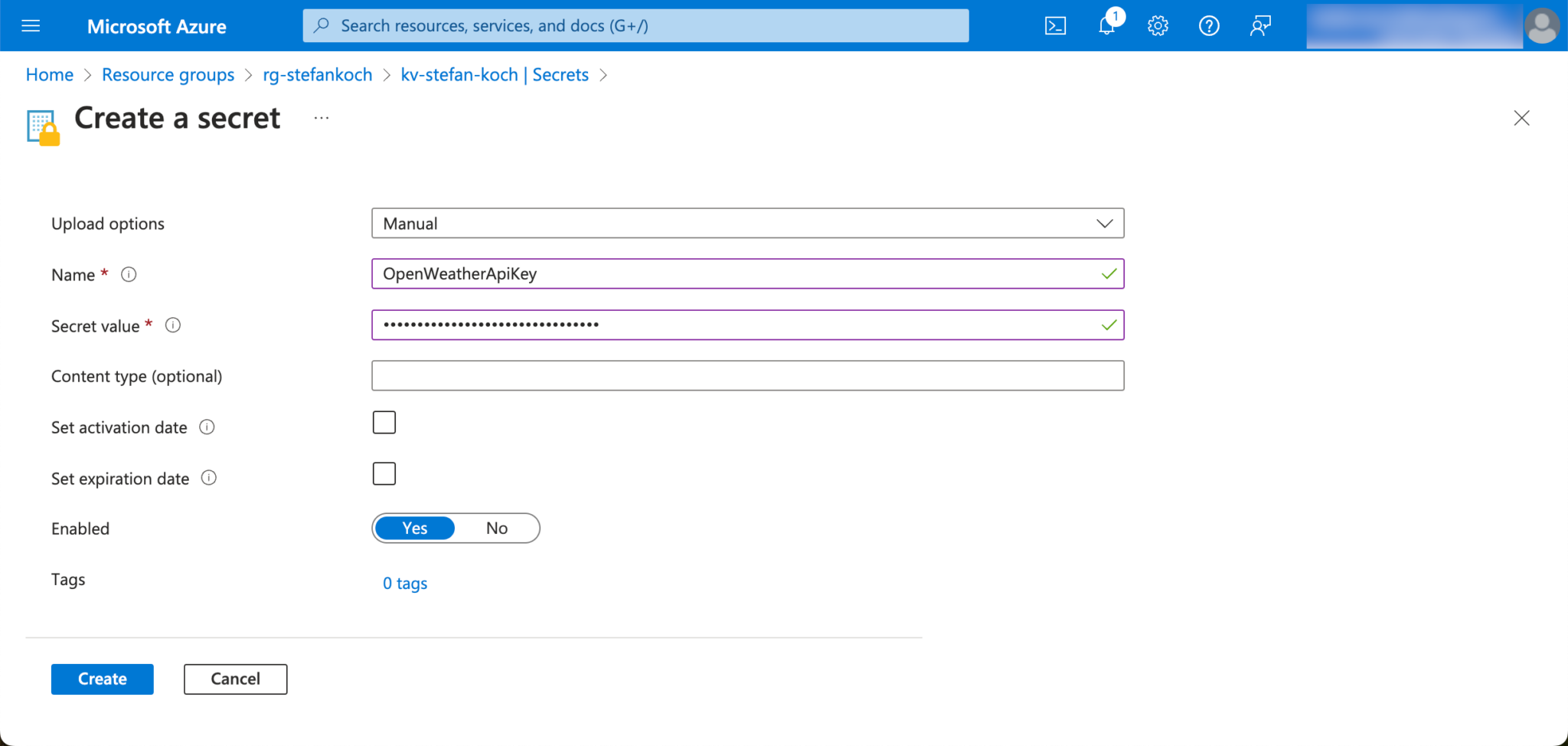Open portal settings gear
Image resolution: width=1568 pixels, height=746 pixels.
point(1158,26)
